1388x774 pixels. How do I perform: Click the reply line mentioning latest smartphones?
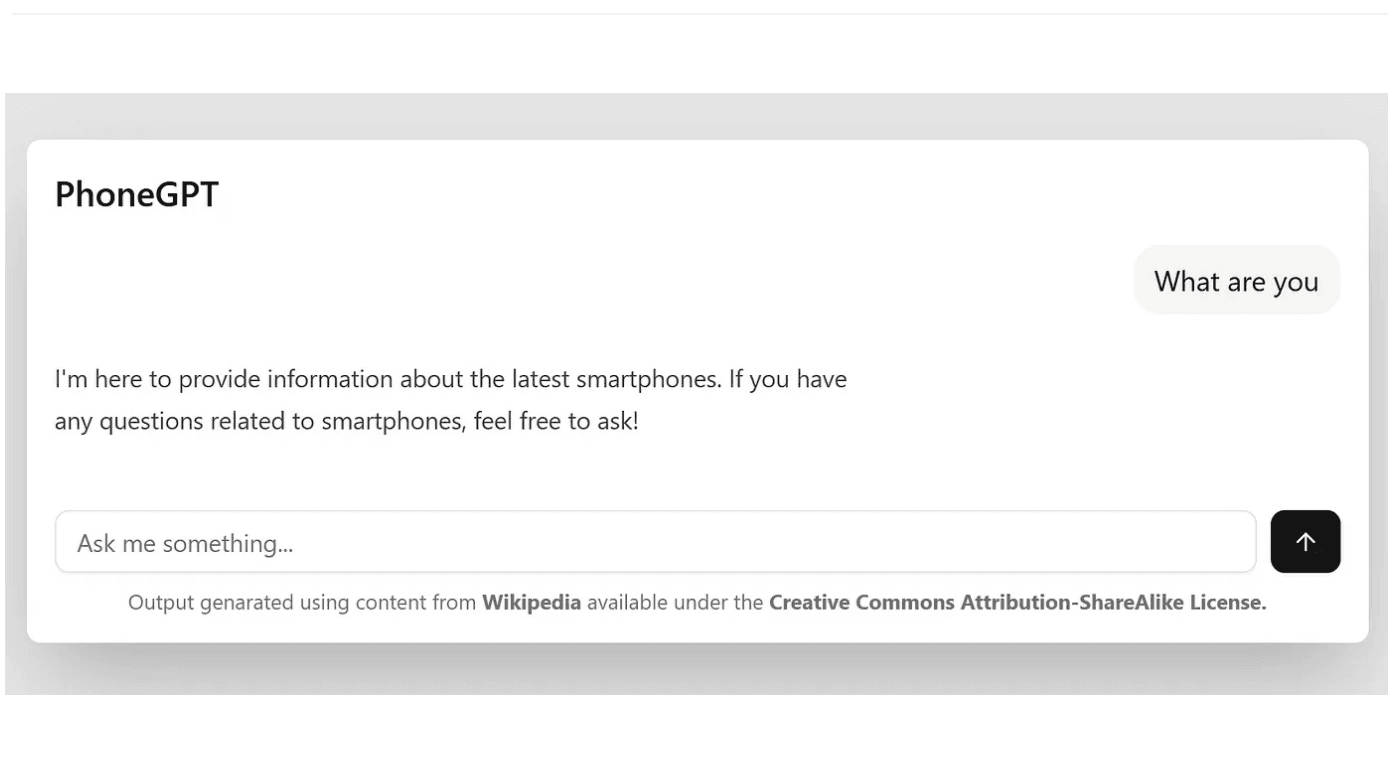[x=450, y=380]
